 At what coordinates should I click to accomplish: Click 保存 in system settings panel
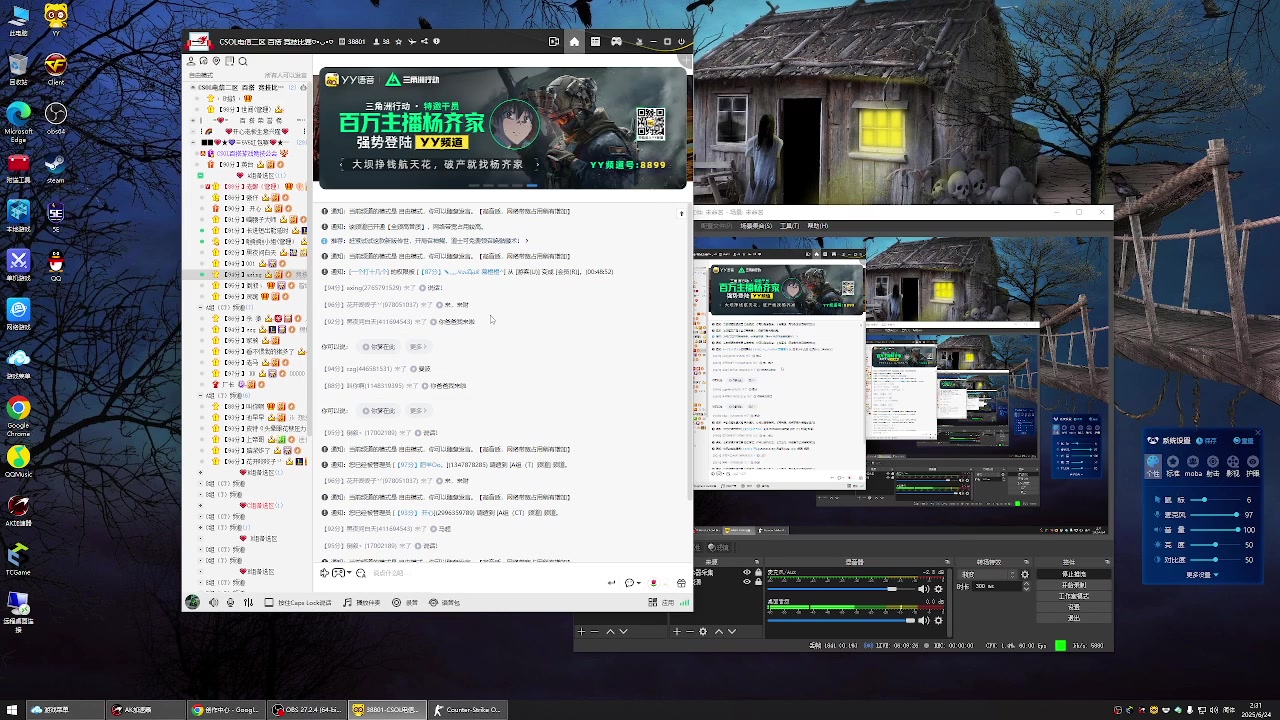click(x=1205, y=440)
